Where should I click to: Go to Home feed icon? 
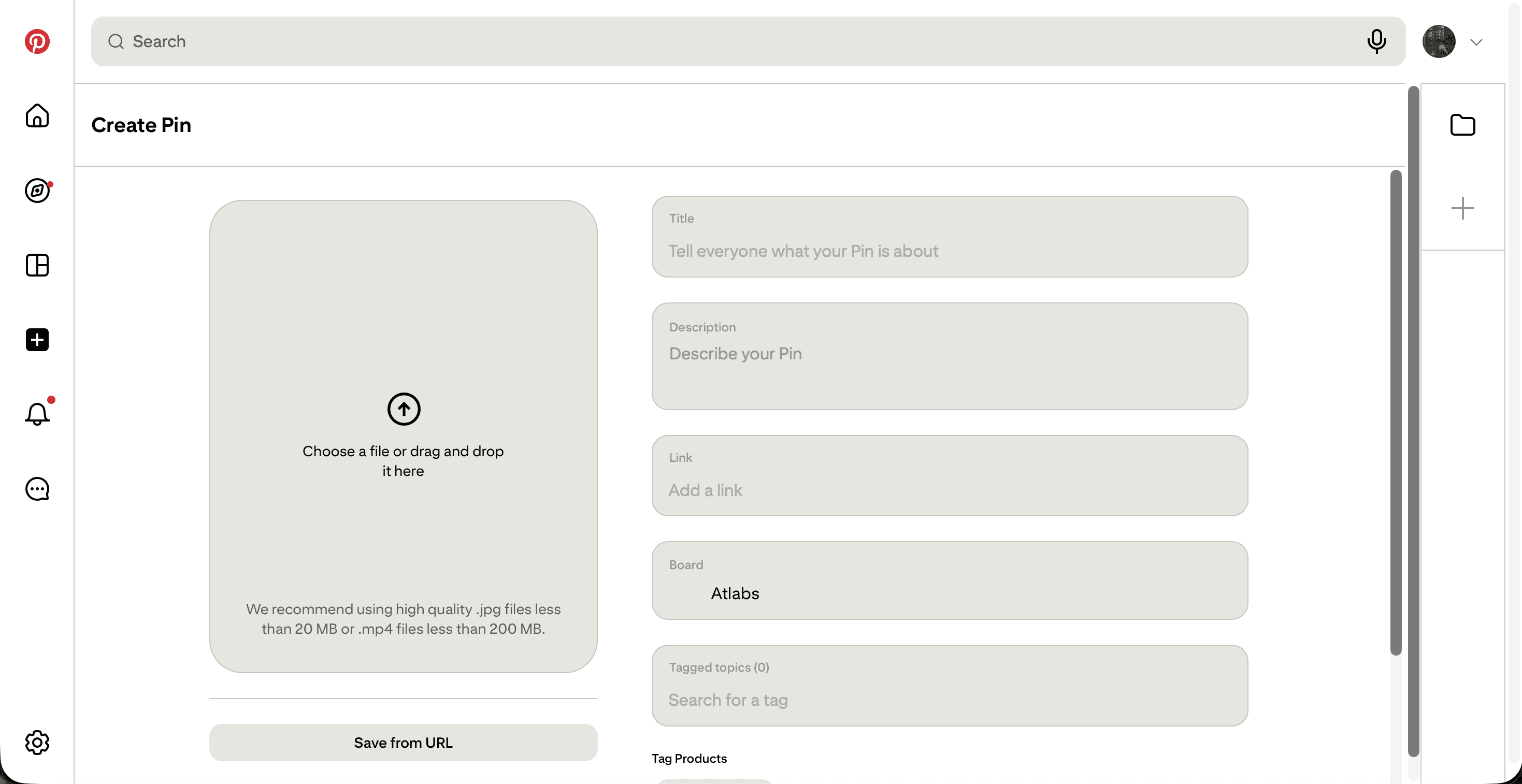[x=37, y=116]
